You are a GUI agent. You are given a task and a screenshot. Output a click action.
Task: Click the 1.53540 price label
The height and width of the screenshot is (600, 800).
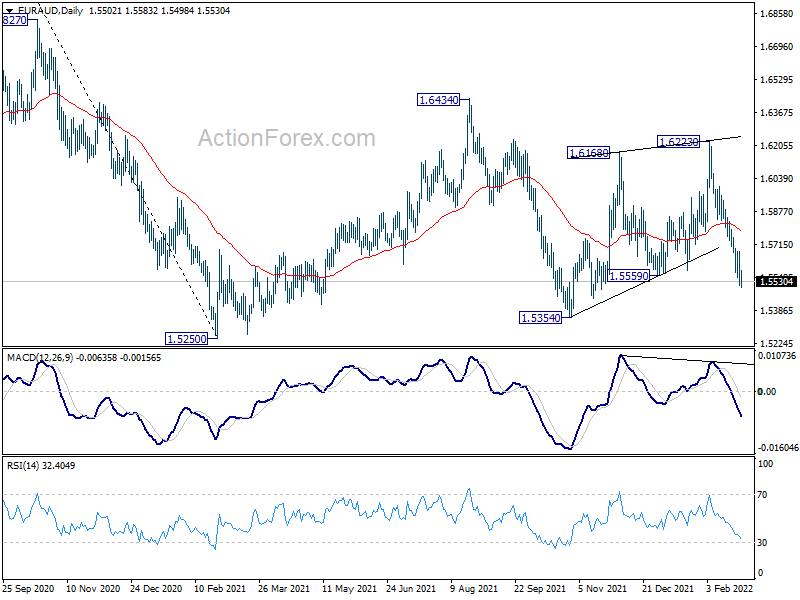click(540, 318)
